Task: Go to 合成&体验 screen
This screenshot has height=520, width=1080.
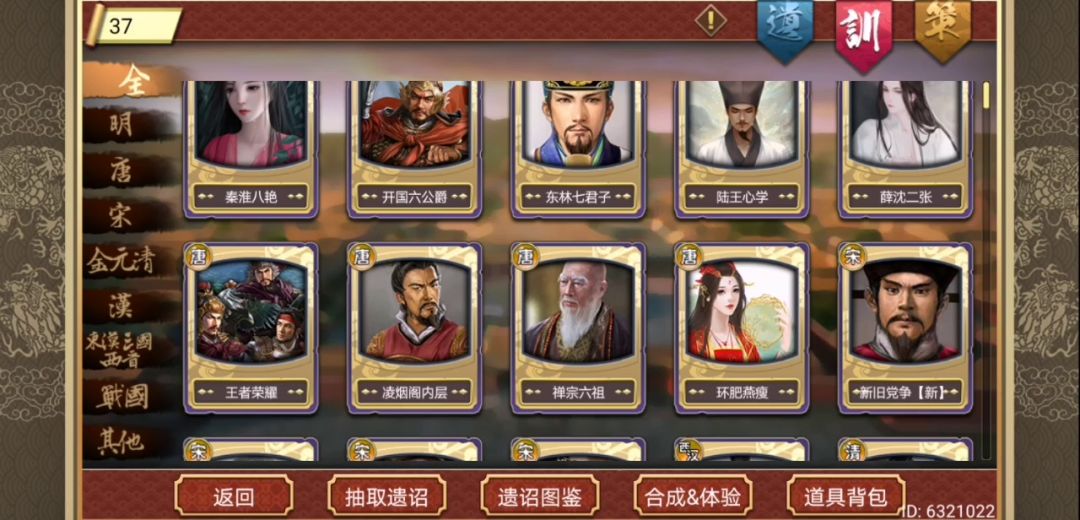Action: 693,495
